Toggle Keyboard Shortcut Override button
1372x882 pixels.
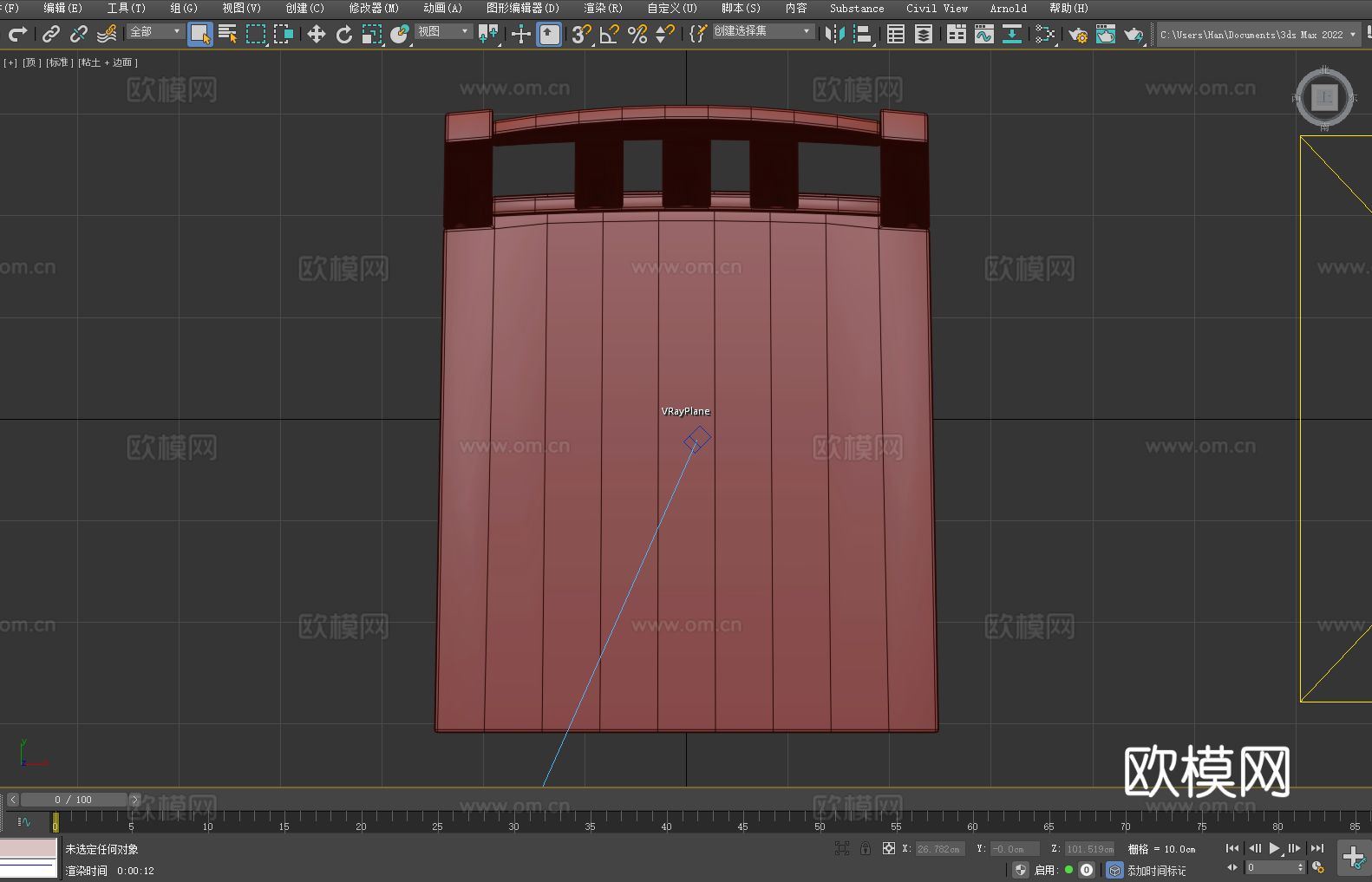coord(549,35)
